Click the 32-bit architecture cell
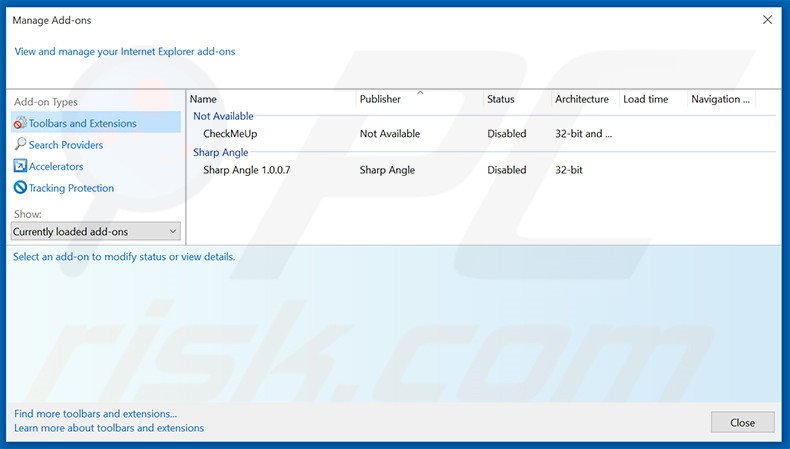The width and height of the screenshot is (790, 449). pyautogui.click(x=569, y=170)
